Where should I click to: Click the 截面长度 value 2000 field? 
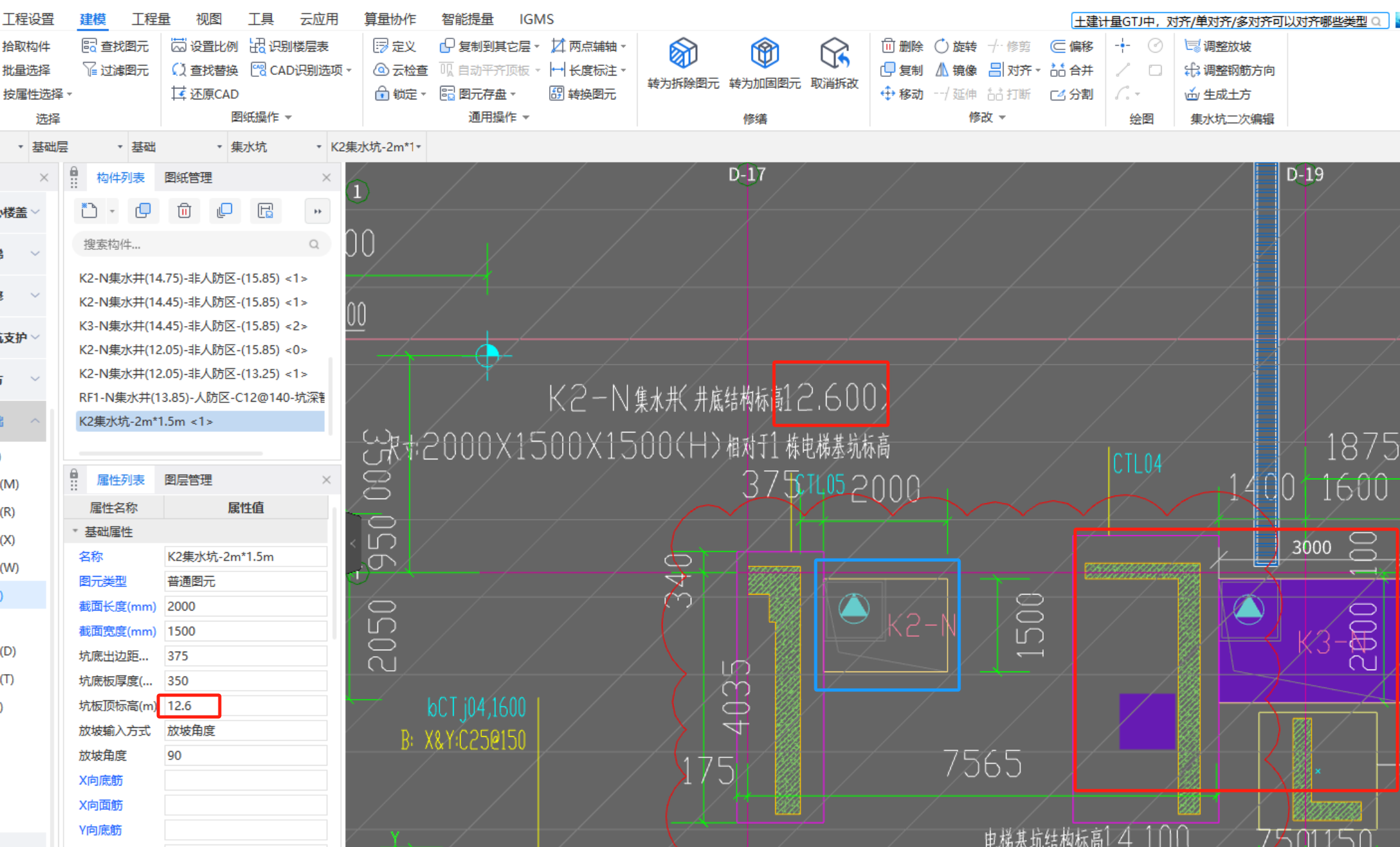pos(245,606)
